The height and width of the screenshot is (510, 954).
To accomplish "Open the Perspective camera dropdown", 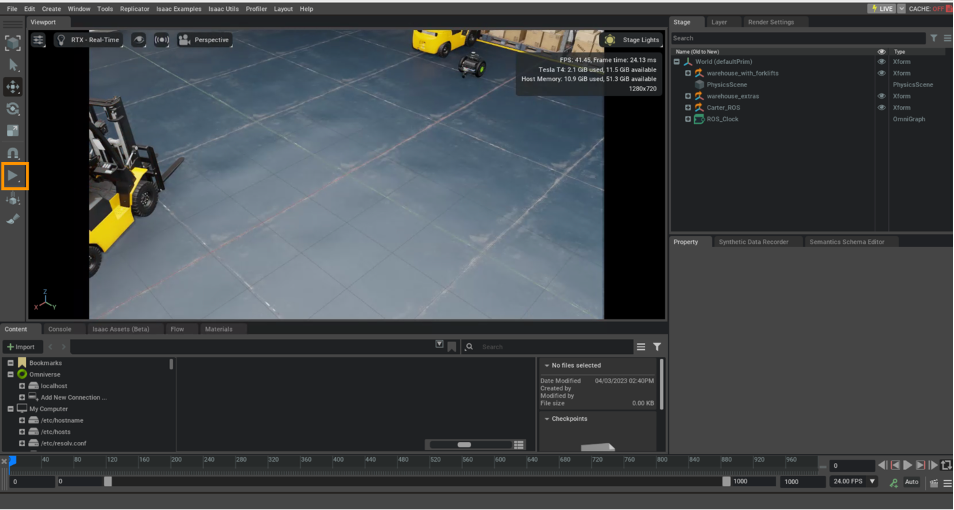I will (x=205, y=40).
